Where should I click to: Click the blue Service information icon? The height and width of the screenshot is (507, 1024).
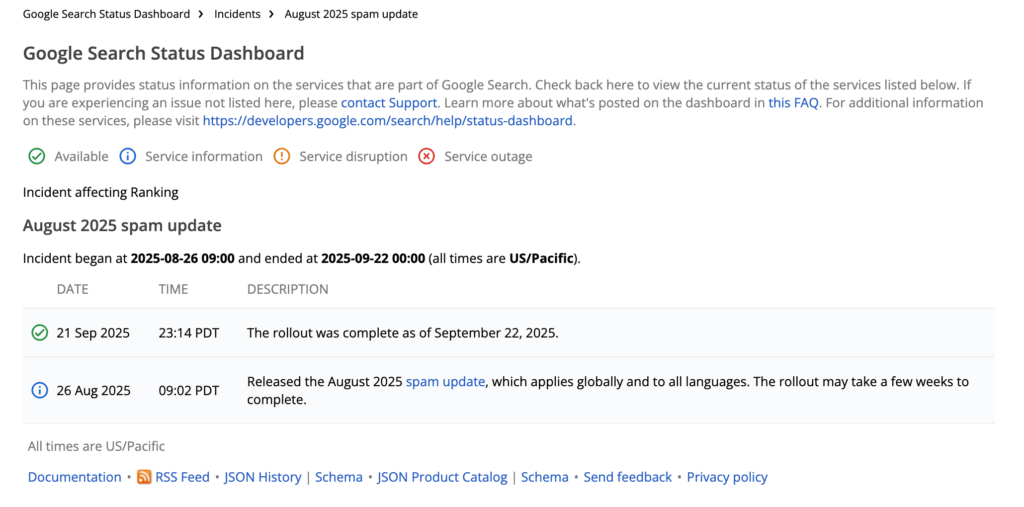point(127,156)
